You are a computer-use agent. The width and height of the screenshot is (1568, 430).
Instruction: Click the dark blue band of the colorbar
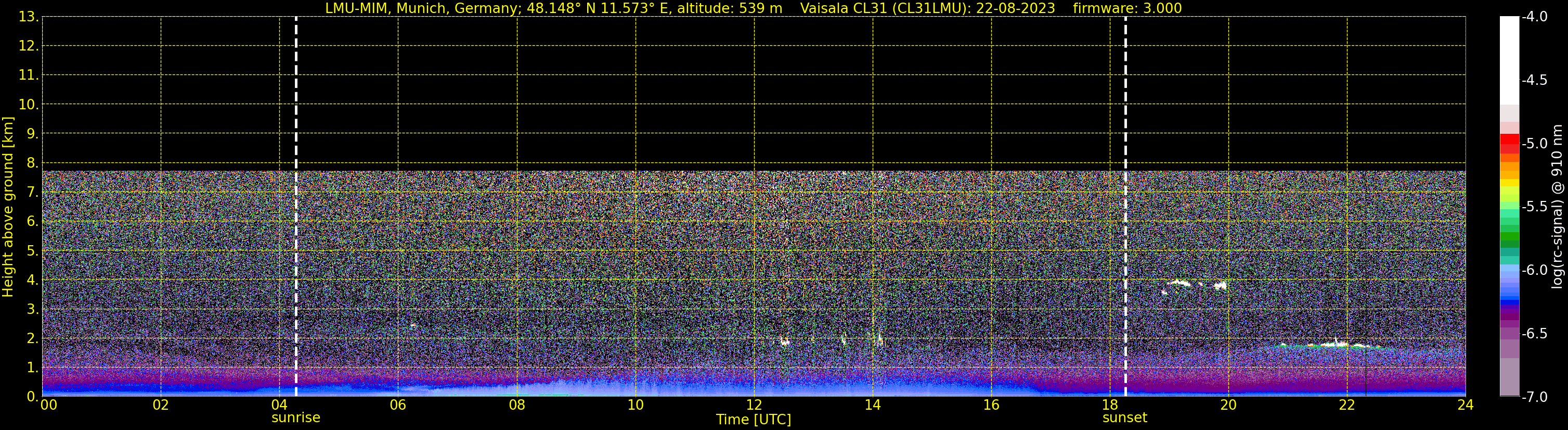[1510, 301]
